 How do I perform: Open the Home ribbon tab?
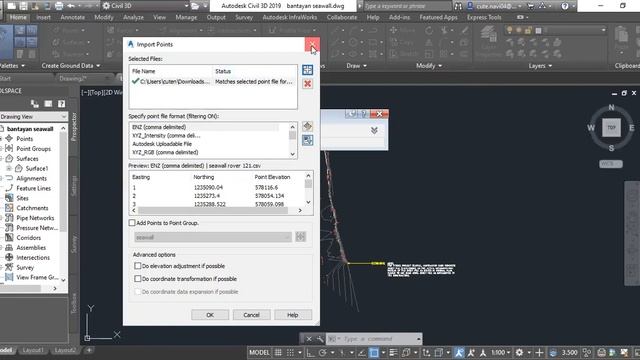pyautogui.click(x=18, y=18)
